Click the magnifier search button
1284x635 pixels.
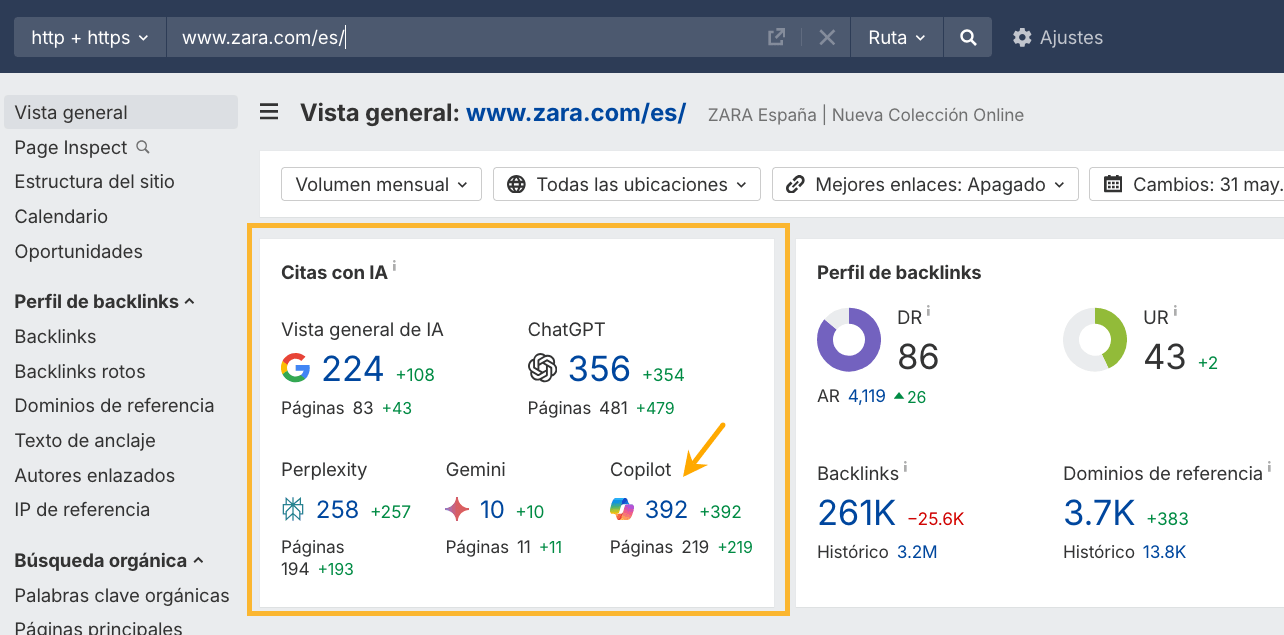(968, 37)
